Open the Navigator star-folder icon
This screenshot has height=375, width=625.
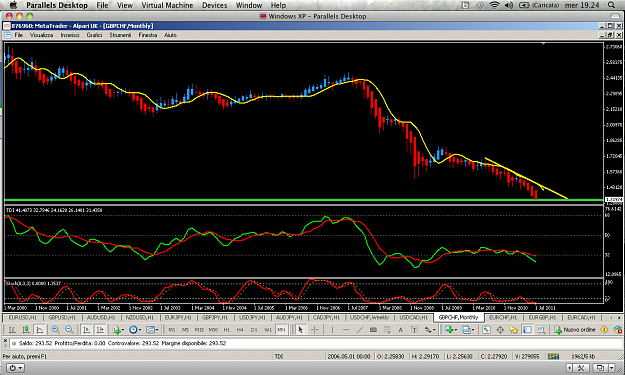513,330
